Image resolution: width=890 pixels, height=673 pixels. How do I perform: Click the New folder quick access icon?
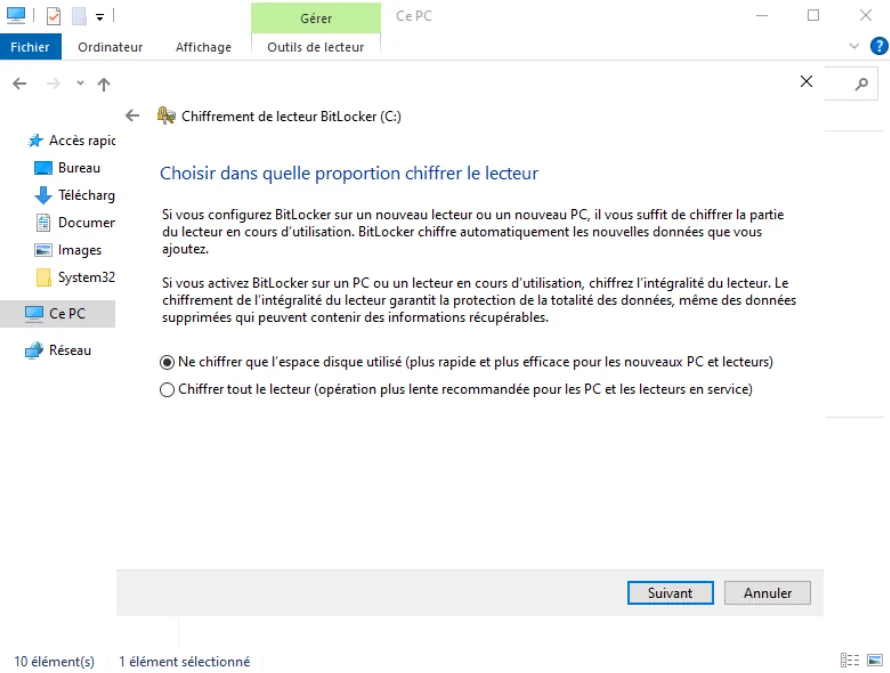pyautogui.click(x=78, y=16)
